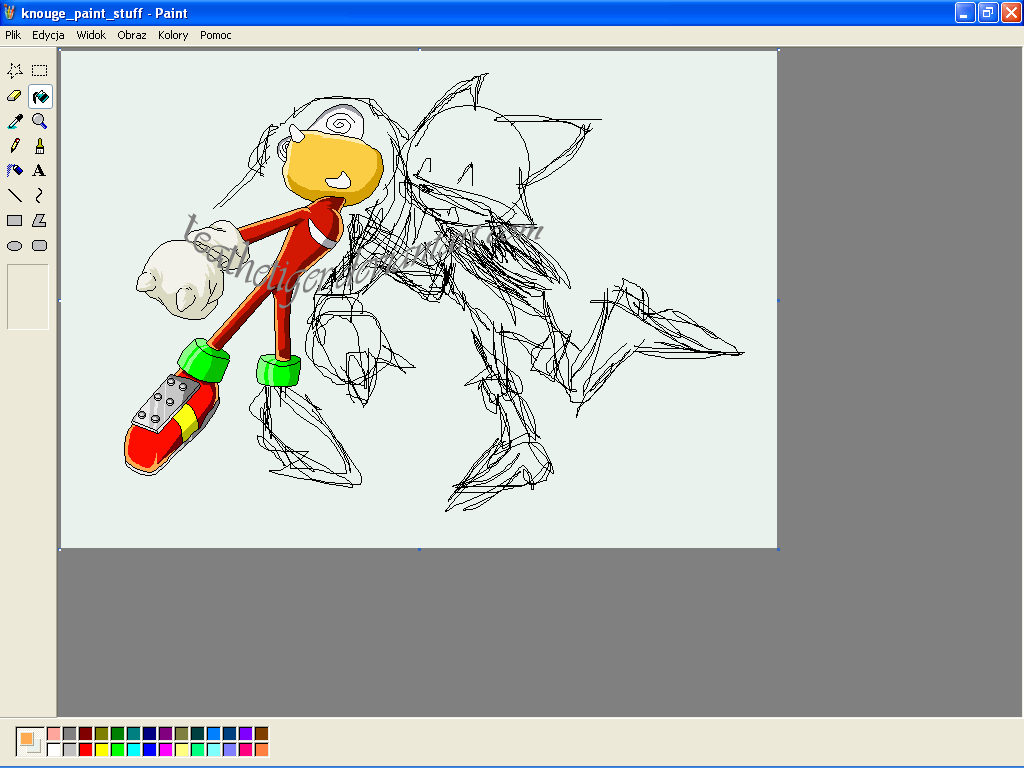This screenshot has width=1024, height=768.
Task: Pick the magenta color swatch
Action: coord(166,750)
